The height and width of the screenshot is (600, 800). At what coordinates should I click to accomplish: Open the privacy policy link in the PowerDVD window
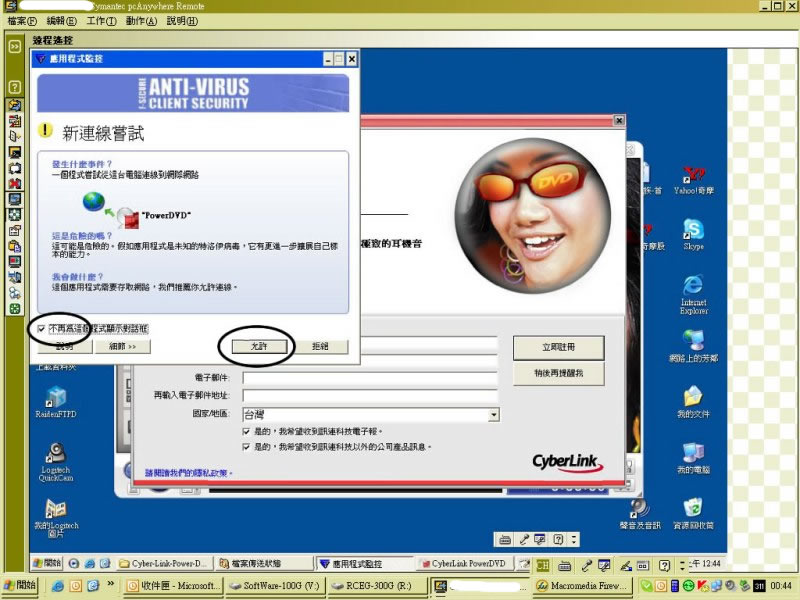tap(188, 473)
